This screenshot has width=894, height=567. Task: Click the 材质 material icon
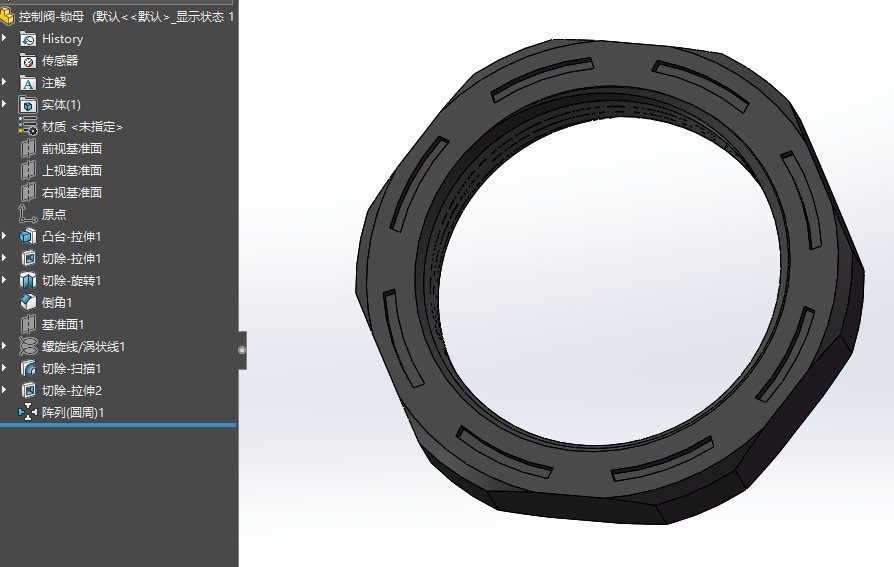point(27,127)
